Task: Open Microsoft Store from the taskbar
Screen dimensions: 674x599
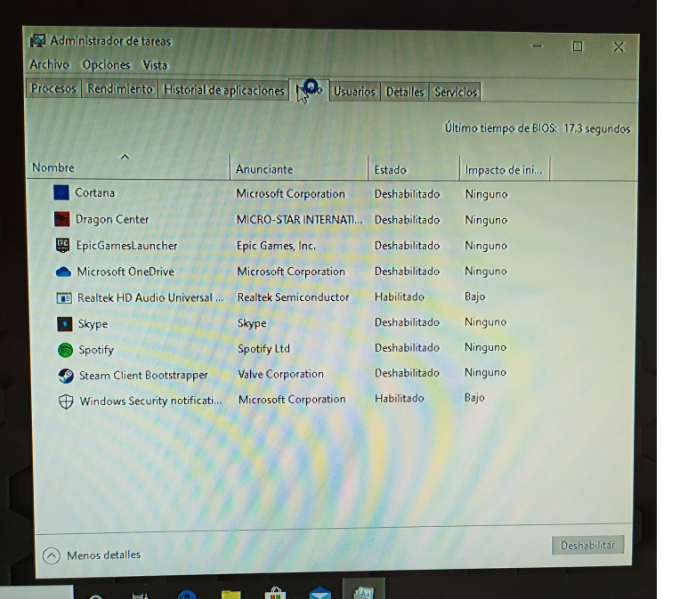Action: point(276,593)
